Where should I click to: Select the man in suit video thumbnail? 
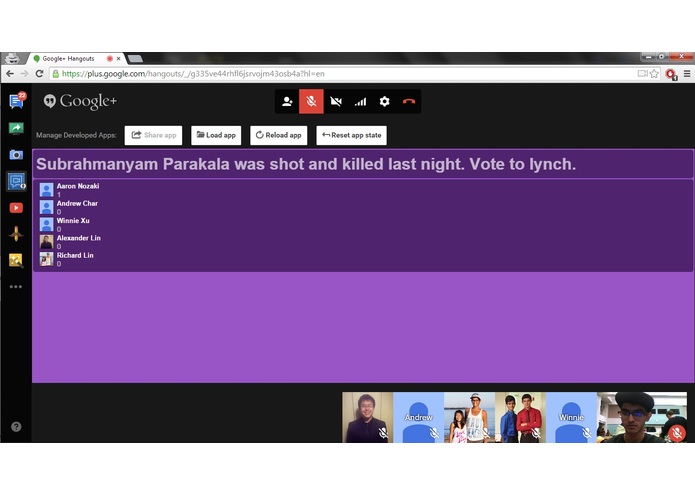(x=367, y=417)
